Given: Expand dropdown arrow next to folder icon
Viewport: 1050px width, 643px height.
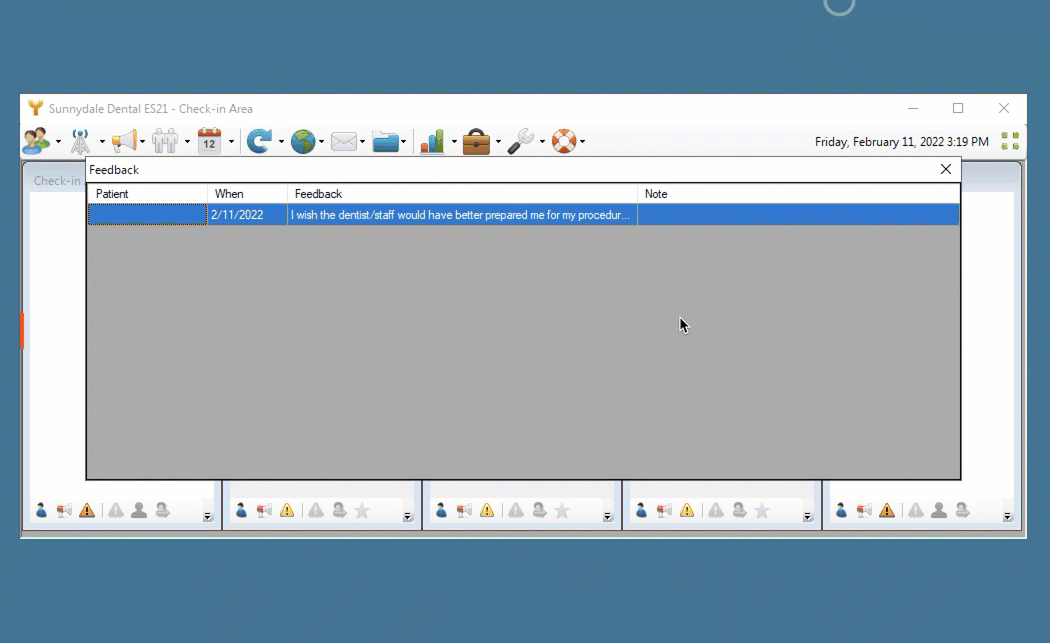Looking at the screenshot, I should (x=404, y=142).
